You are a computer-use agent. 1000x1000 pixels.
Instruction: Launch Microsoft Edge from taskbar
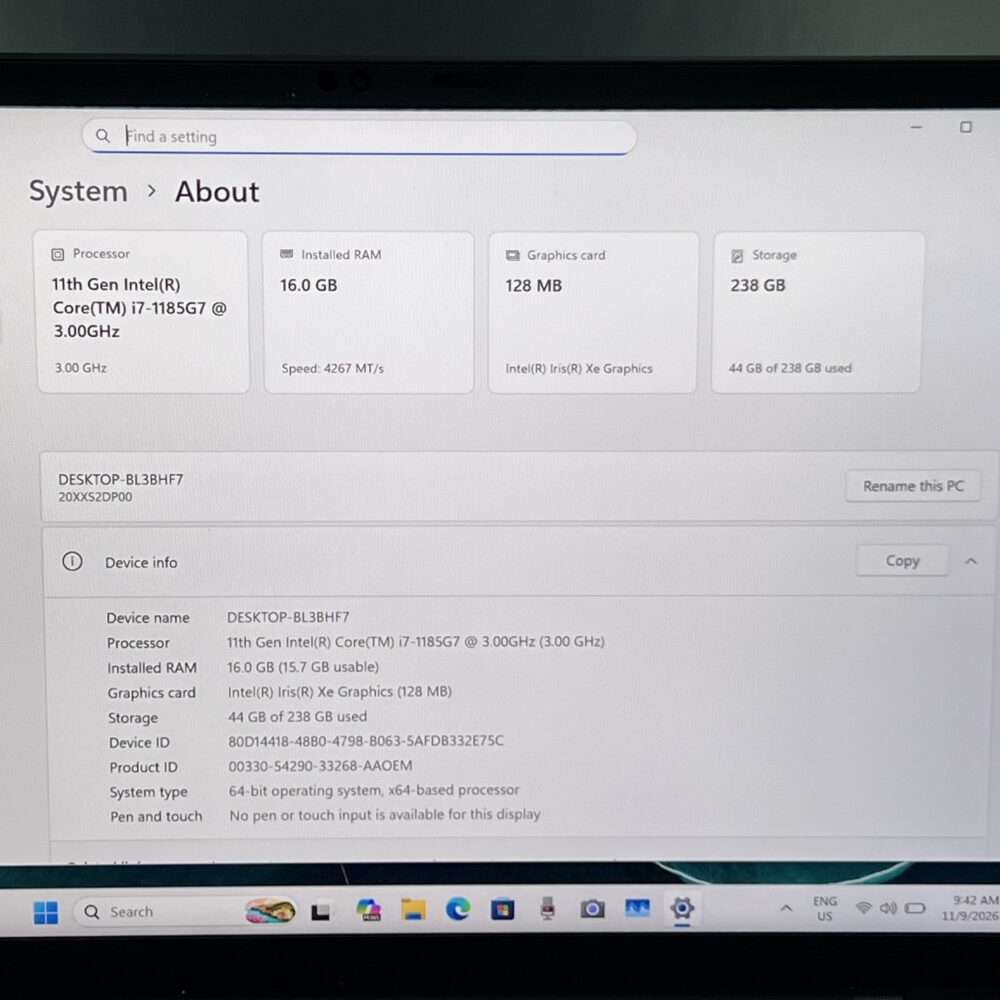click(x=458, y=909)
